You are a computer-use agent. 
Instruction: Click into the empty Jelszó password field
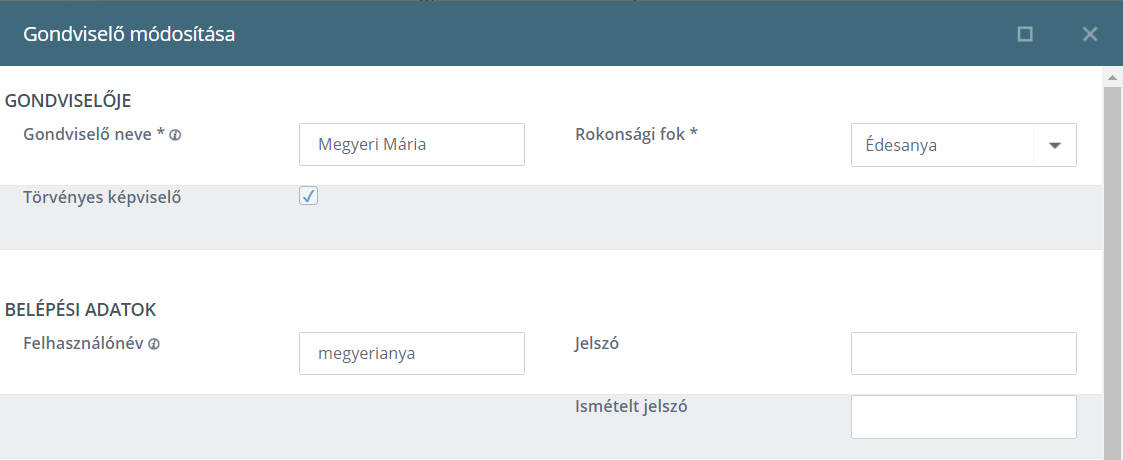[x=963, y=353]
